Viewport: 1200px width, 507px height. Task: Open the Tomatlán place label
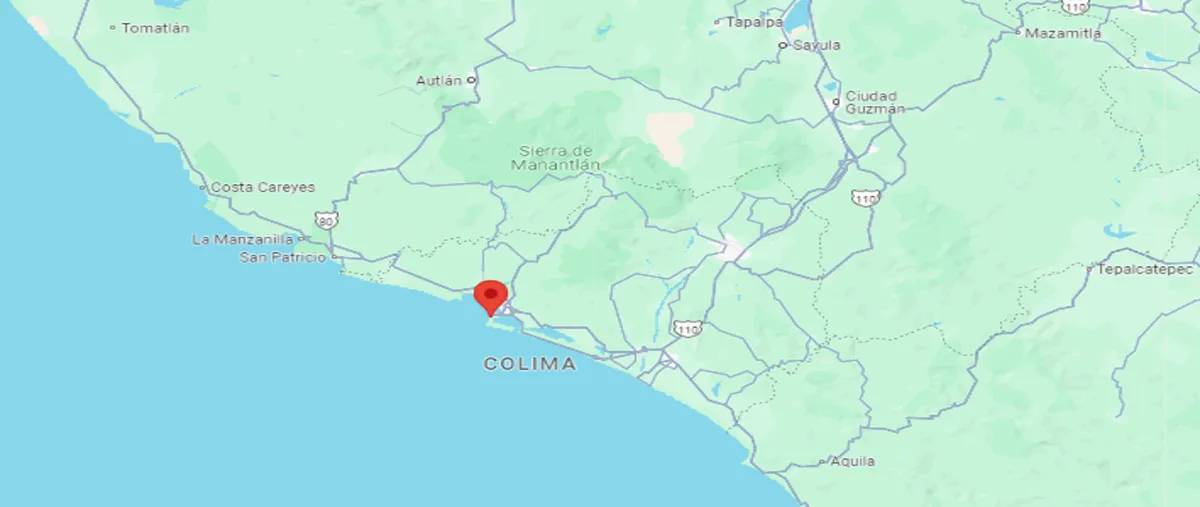155,29
